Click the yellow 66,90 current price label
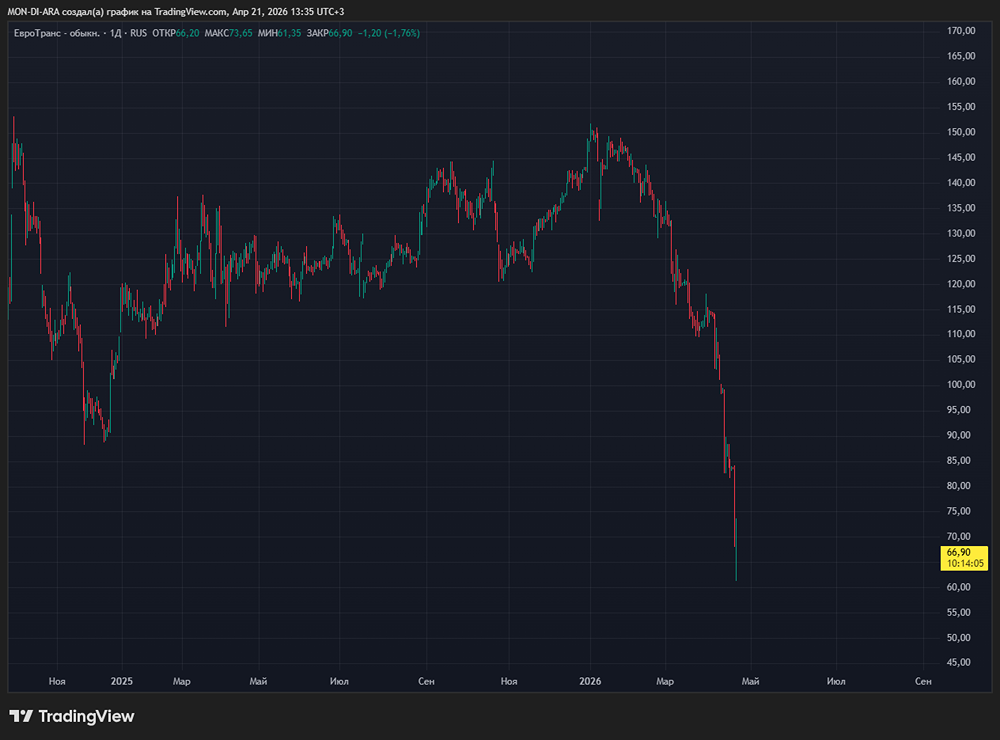The width and height of the screenshot is (1000, 740). coord(959,552)
